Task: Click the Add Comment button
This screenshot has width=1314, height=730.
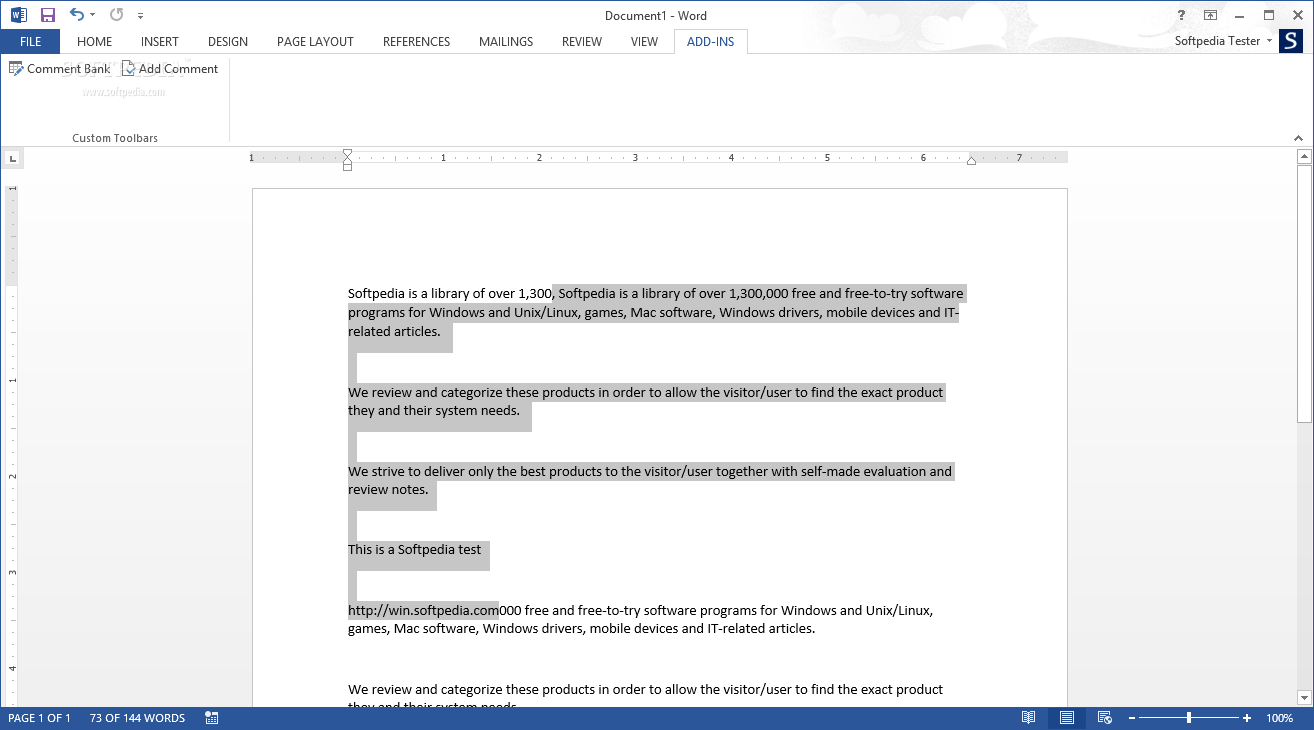Action: (170, 69)
